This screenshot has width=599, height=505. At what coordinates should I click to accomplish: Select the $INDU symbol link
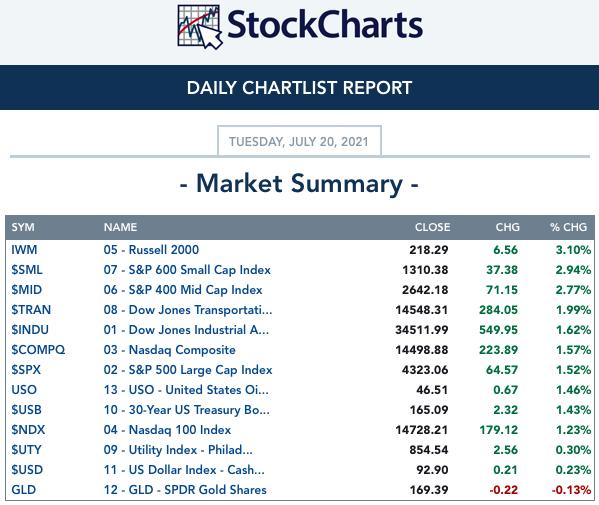(x=30, y=330)
